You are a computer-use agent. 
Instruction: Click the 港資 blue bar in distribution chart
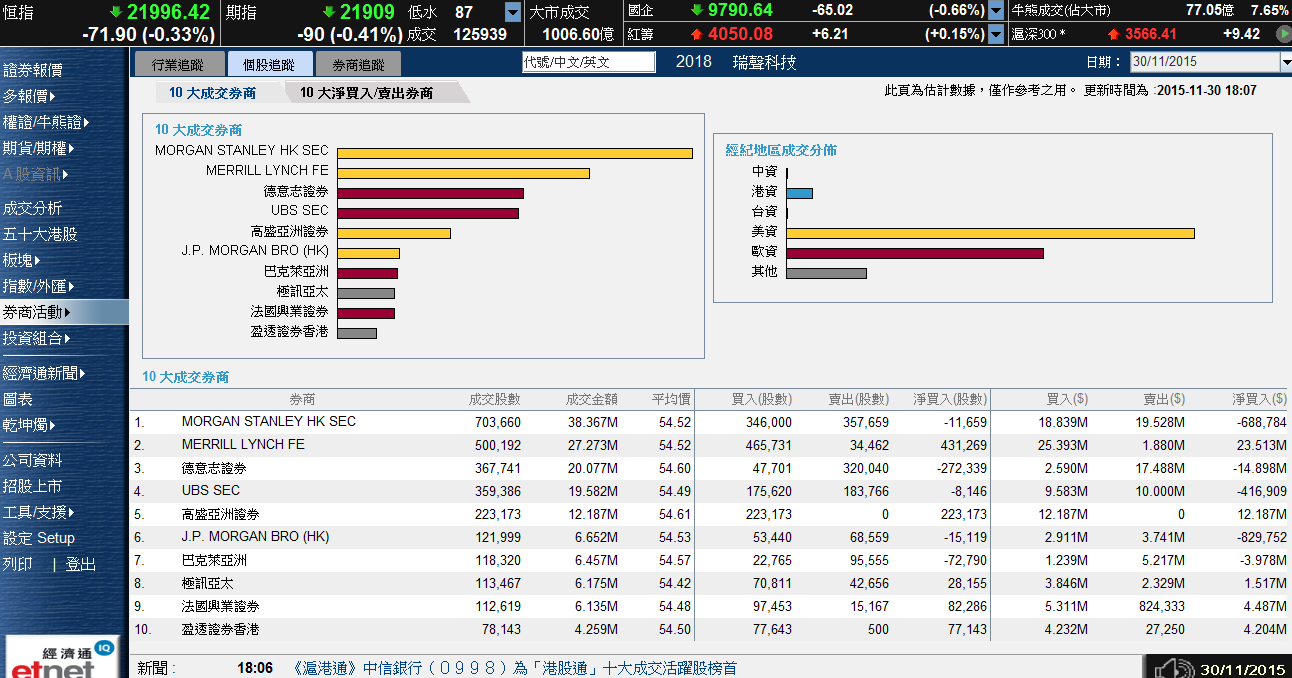799,193
